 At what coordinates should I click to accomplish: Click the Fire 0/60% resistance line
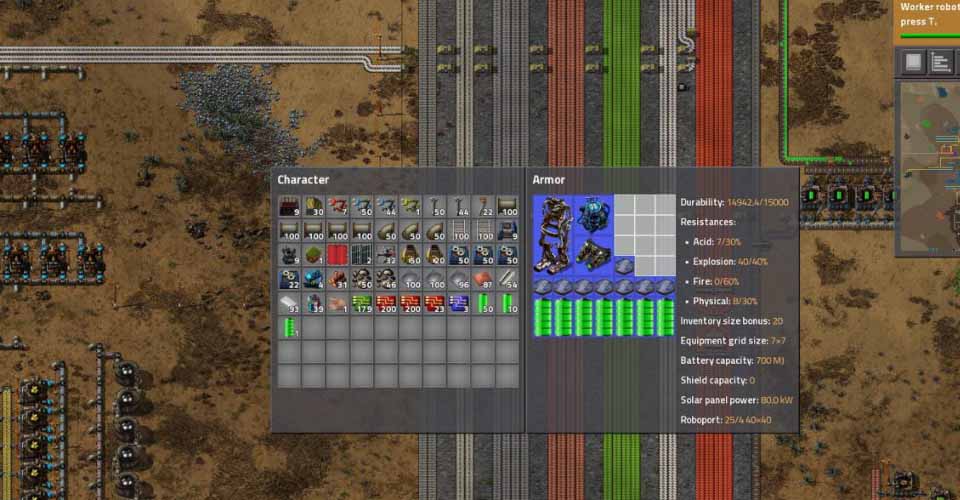[712, 282]
